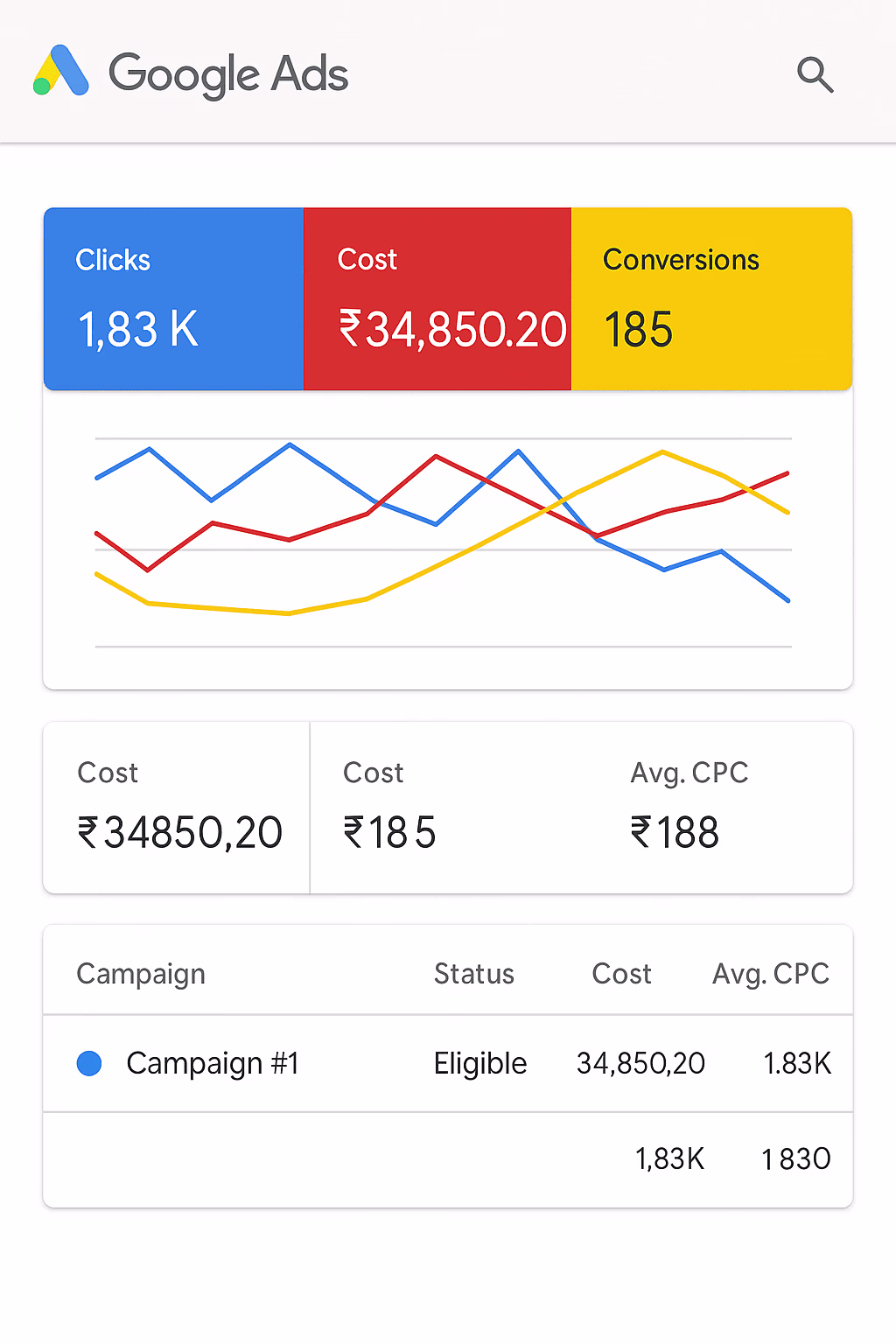Open the first Cost metric selector
896x1344 pixels.
pyautogui.click(x=175, y=805)
